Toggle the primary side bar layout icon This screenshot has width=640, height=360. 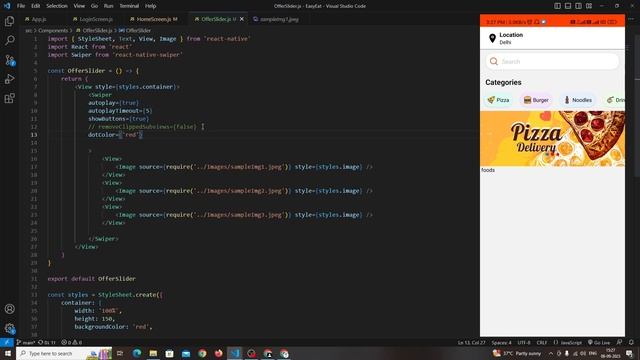coord(557,6)
